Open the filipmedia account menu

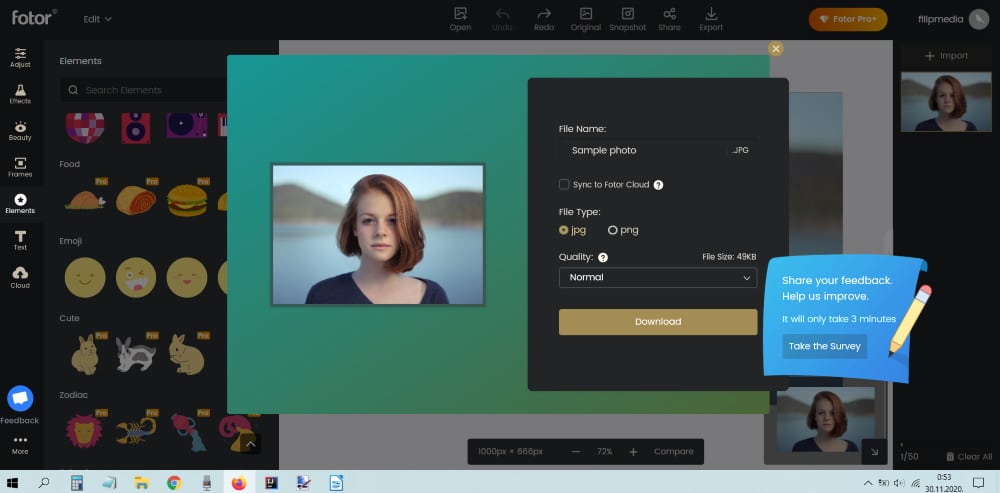point(946,19)
